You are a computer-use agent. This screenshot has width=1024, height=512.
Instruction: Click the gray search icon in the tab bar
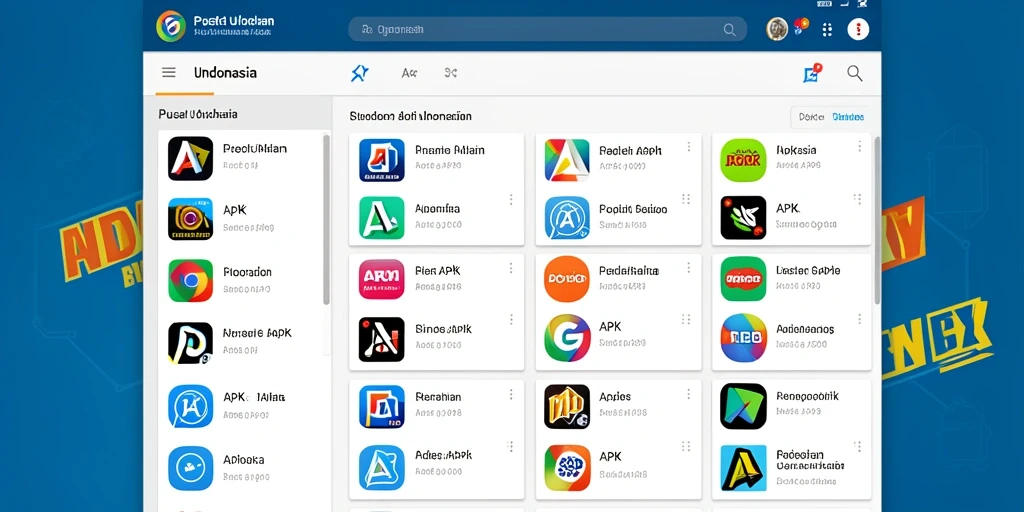tap(855, 73)
